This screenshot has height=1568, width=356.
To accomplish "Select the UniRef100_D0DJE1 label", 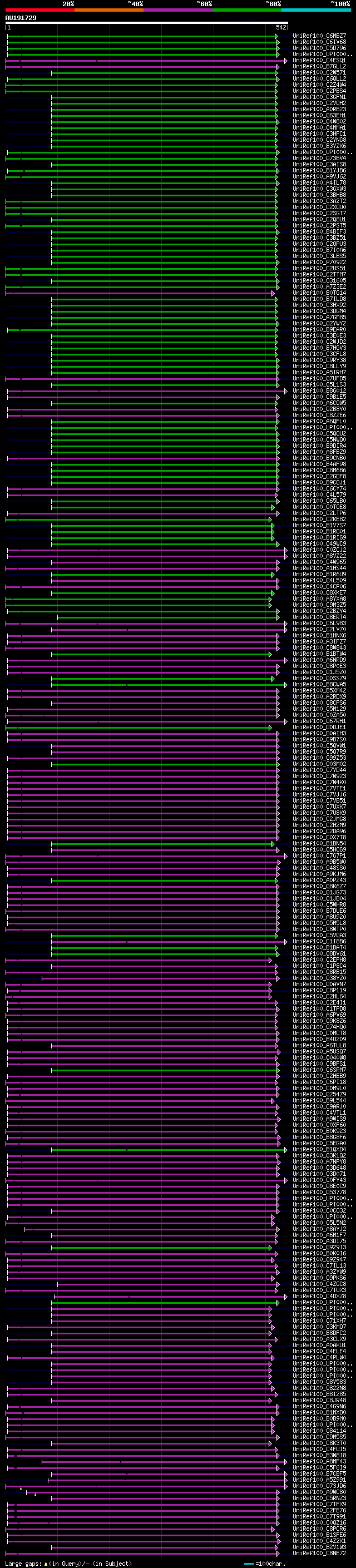I will point(319,728).
